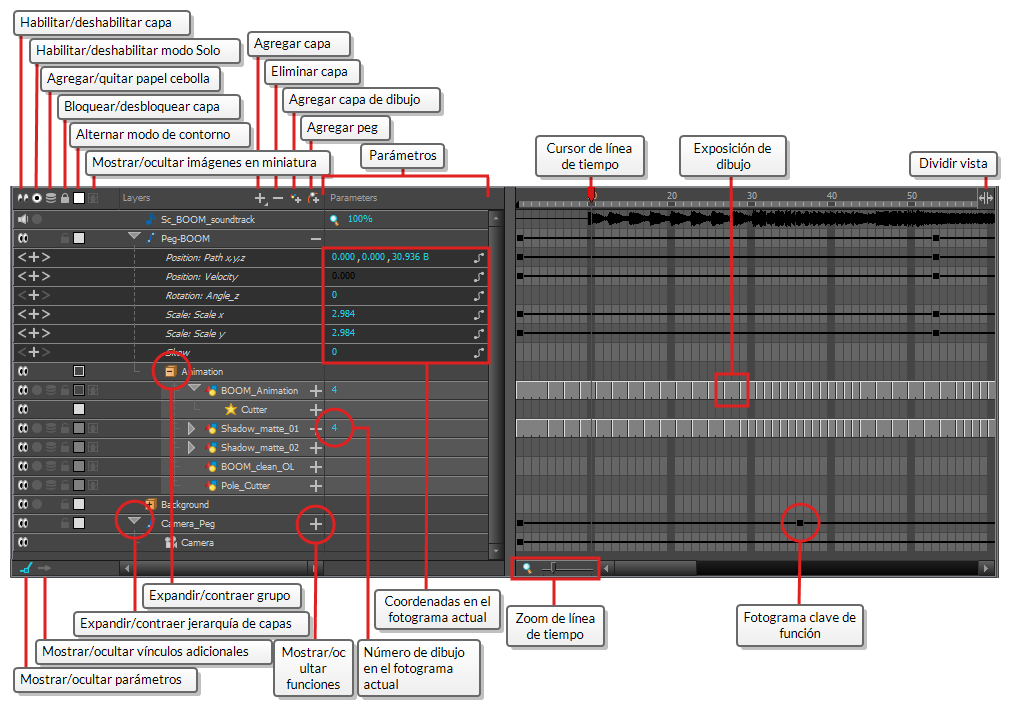The height and width of the screenshot is (712, 1009).
Task: Lock the Shadow_matte_02 layer
Action: 65,447
